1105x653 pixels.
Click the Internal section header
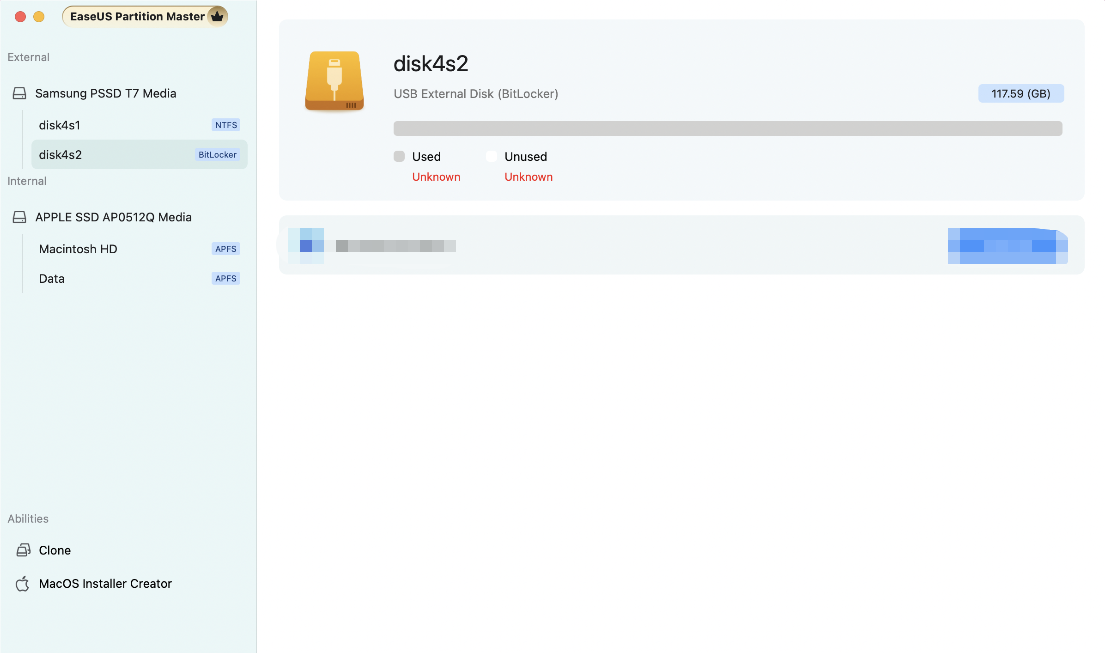[x=27, y=181]
